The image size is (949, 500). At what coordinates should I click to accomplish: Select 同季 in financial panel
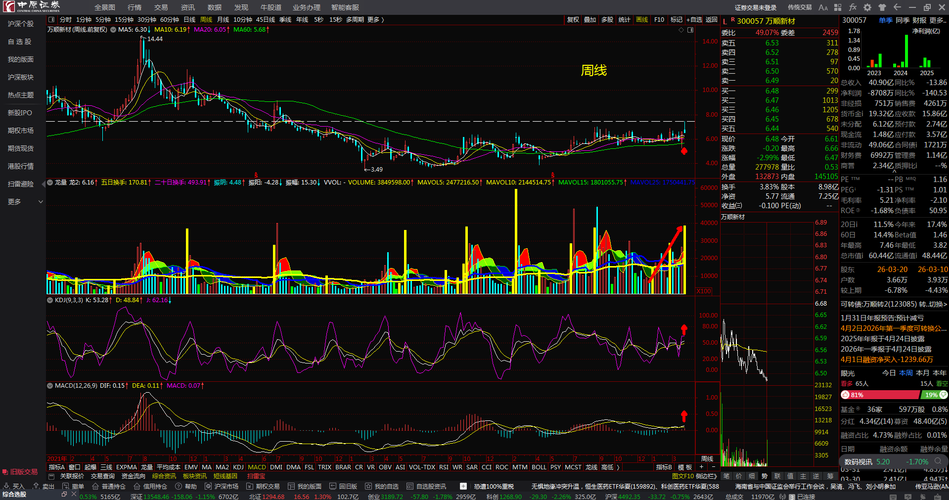click(x=902, y=20)
